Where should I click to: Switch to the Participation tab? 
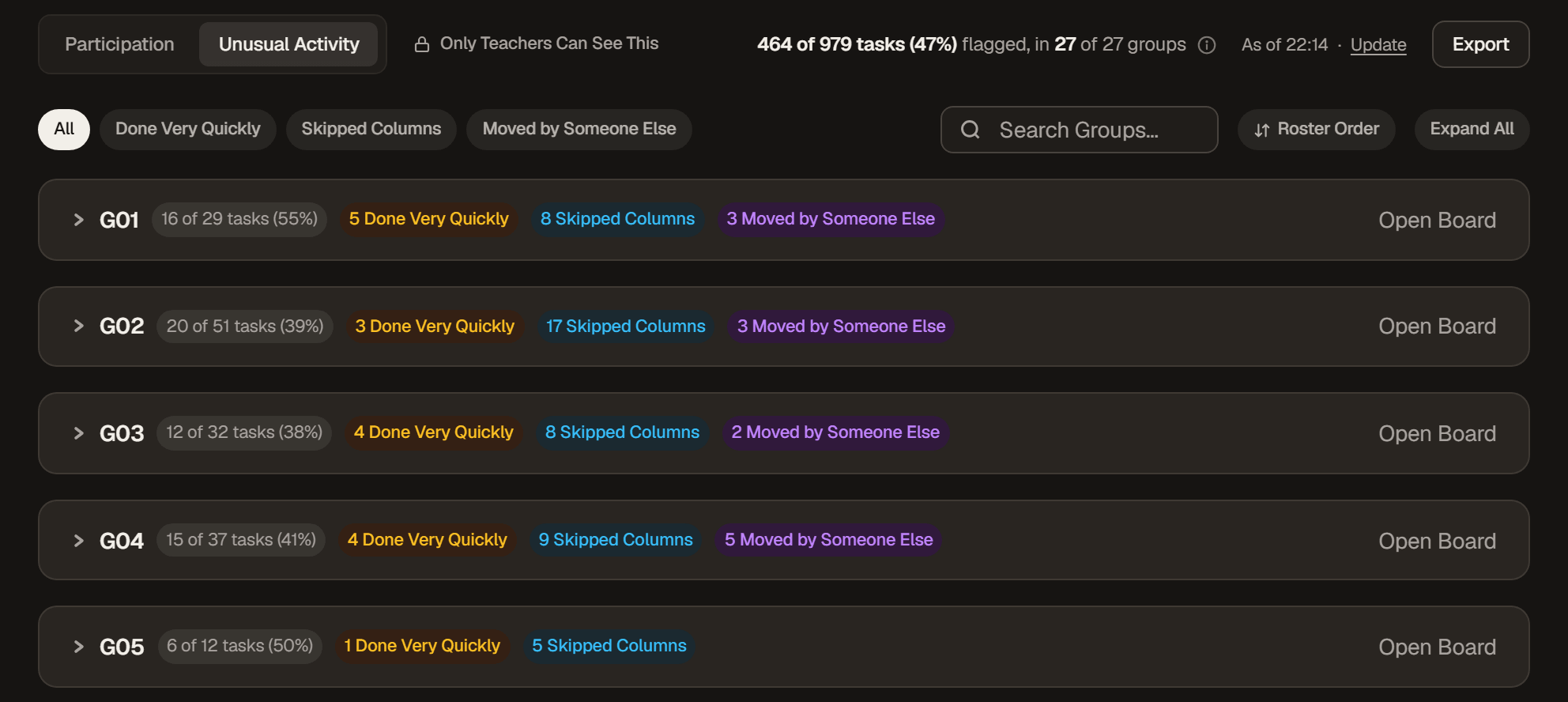click(x=119, y=44)
